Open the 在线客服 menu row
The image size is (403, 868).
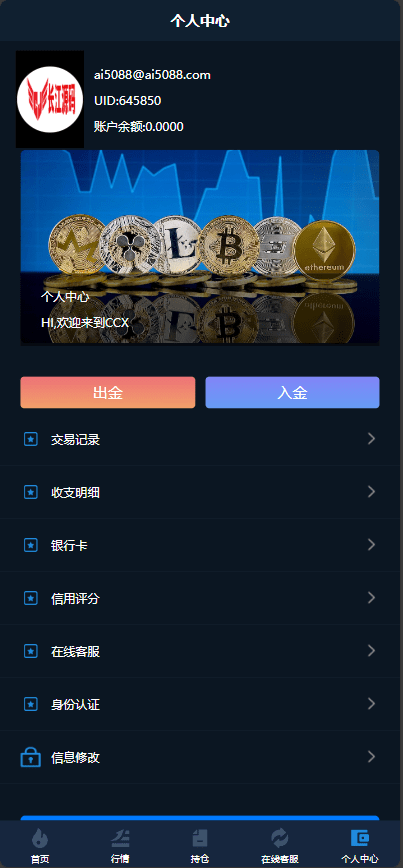click(x=202, y=652)
